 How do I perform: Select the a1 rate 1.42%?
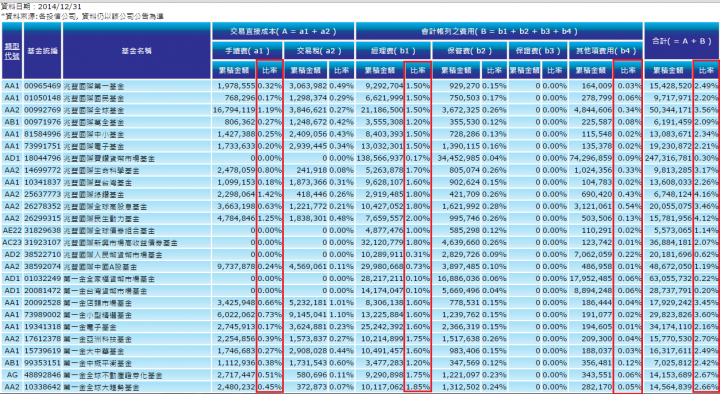pos(270,194)
